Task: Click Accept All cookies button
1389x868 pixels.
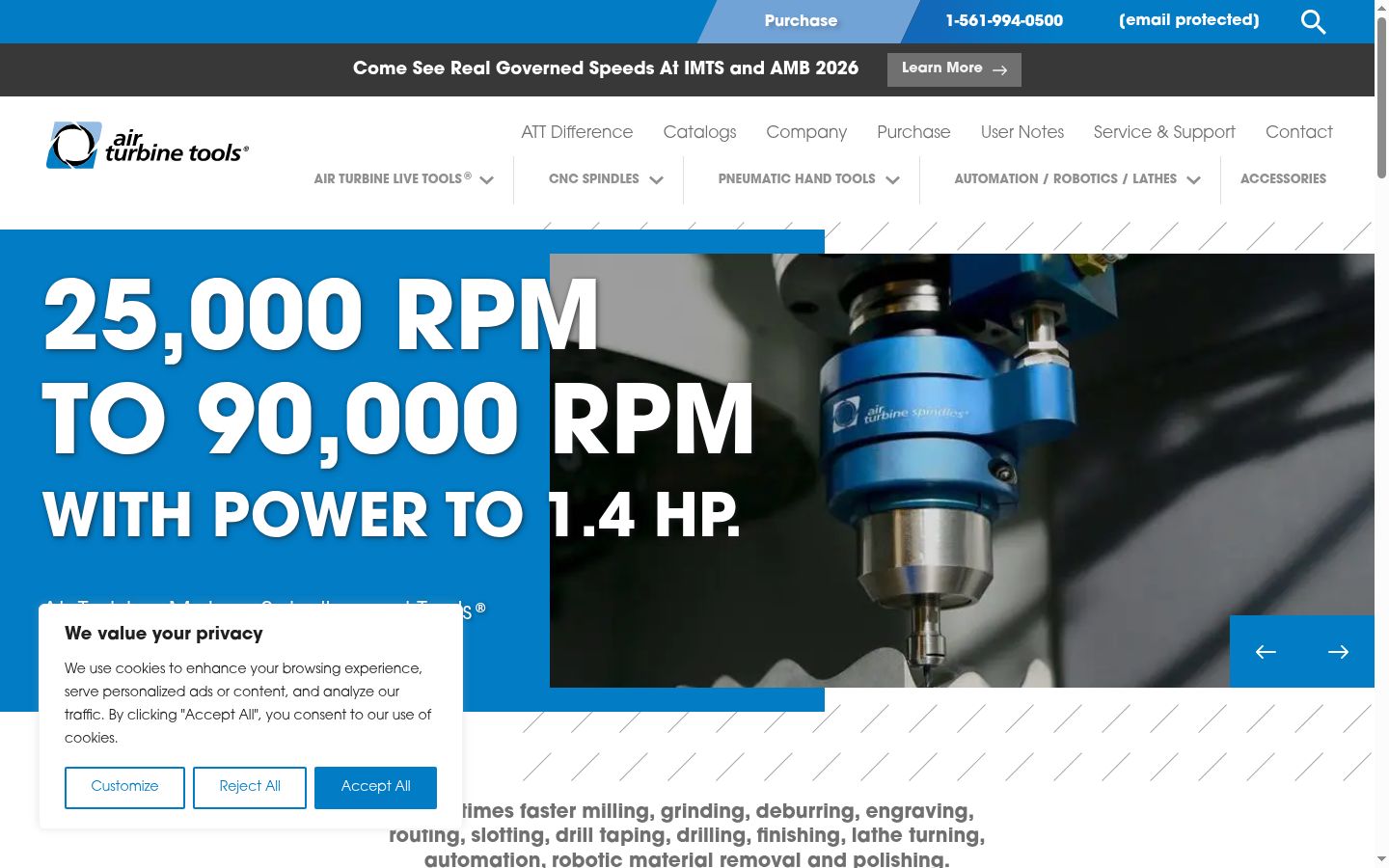Action: (x=375, y=787)
